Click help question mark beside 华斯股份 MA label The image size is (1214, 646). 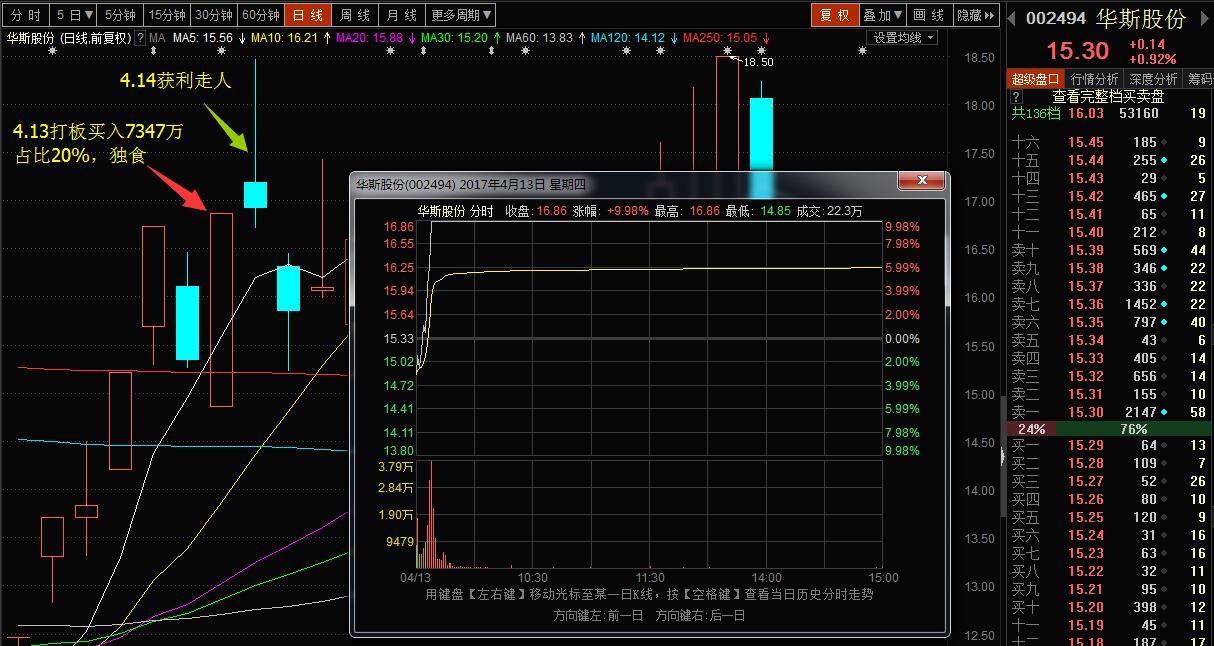(x=140, y=38)
